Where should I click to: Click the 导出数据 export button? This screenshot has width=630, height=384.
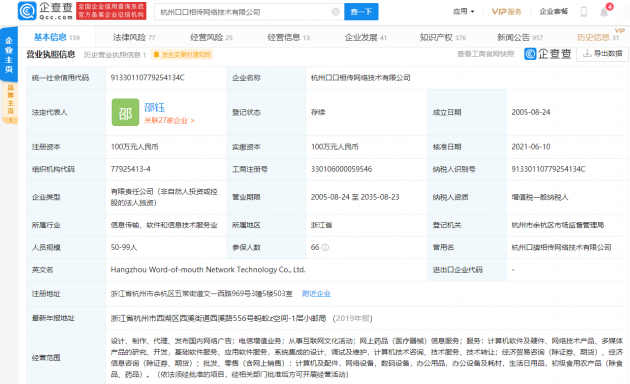pos(602,53)
